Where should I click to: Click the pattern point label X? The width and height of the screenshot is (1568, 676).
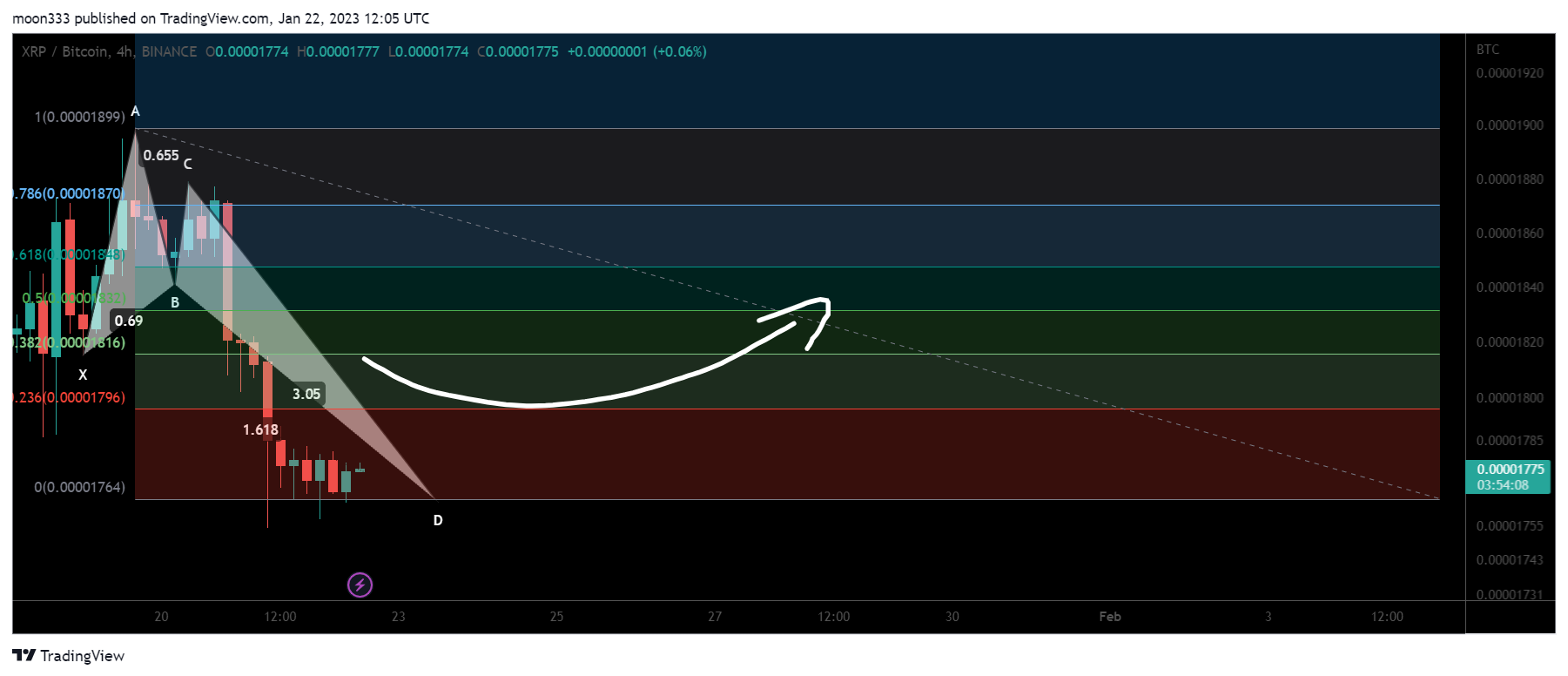(x=83, y=375)
